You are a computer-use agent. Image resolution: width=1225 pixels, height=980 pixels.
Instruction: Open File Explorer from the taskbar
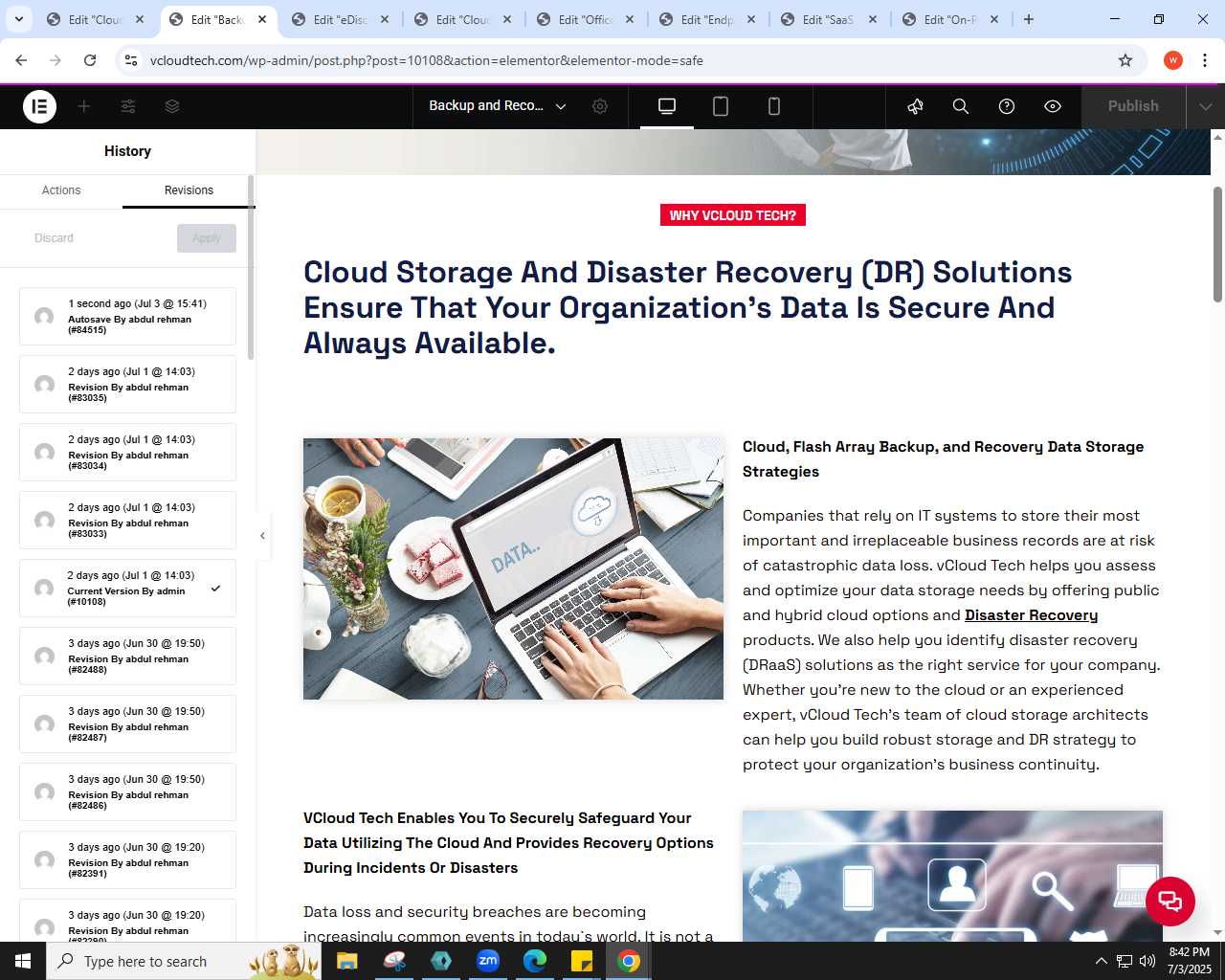click(347, 961)
